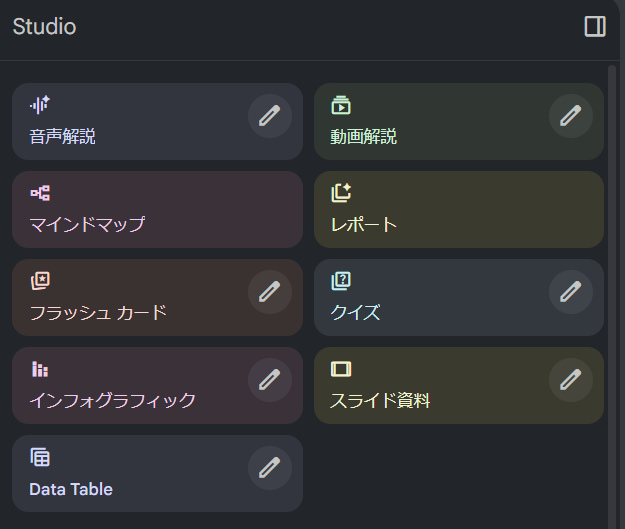Screen dimensions: 625x529
Task: Click the Data Table grid icon
Action: tap(40, 457)
